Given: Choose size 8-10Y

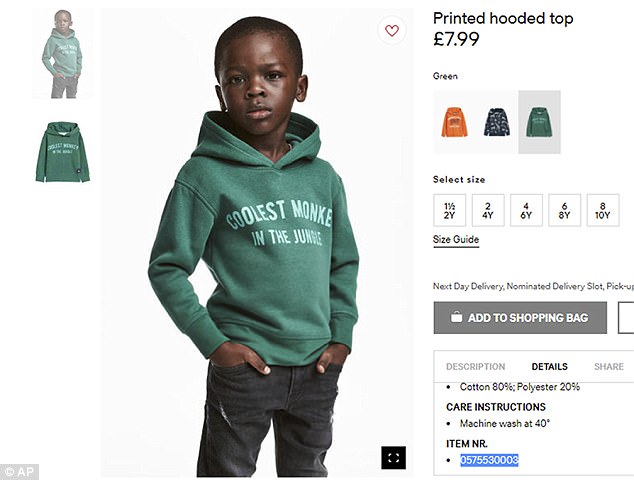Looking at the screenshot, I should [602, 210].
